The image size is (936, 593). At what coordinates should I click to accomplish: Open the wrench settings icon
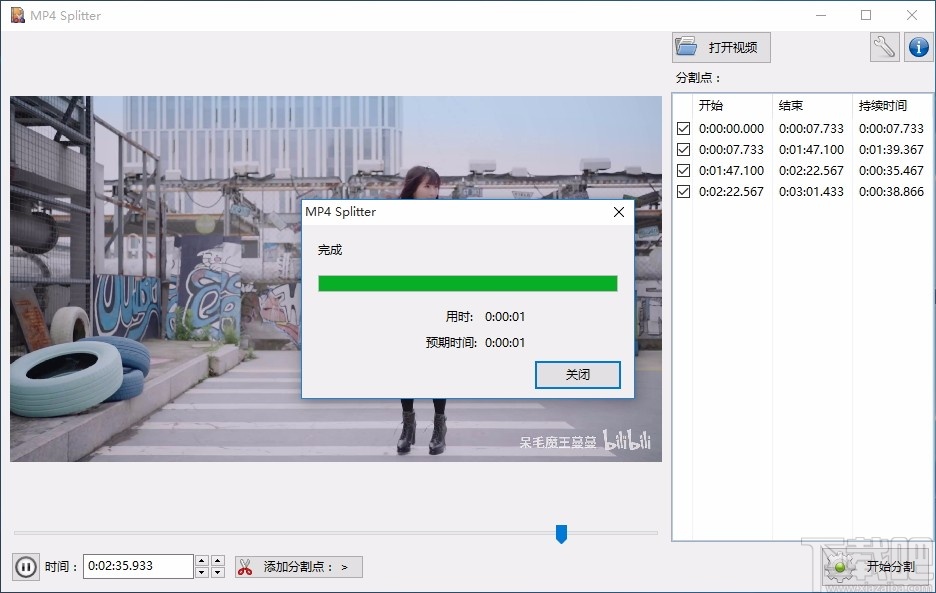[x=885, y=47]
